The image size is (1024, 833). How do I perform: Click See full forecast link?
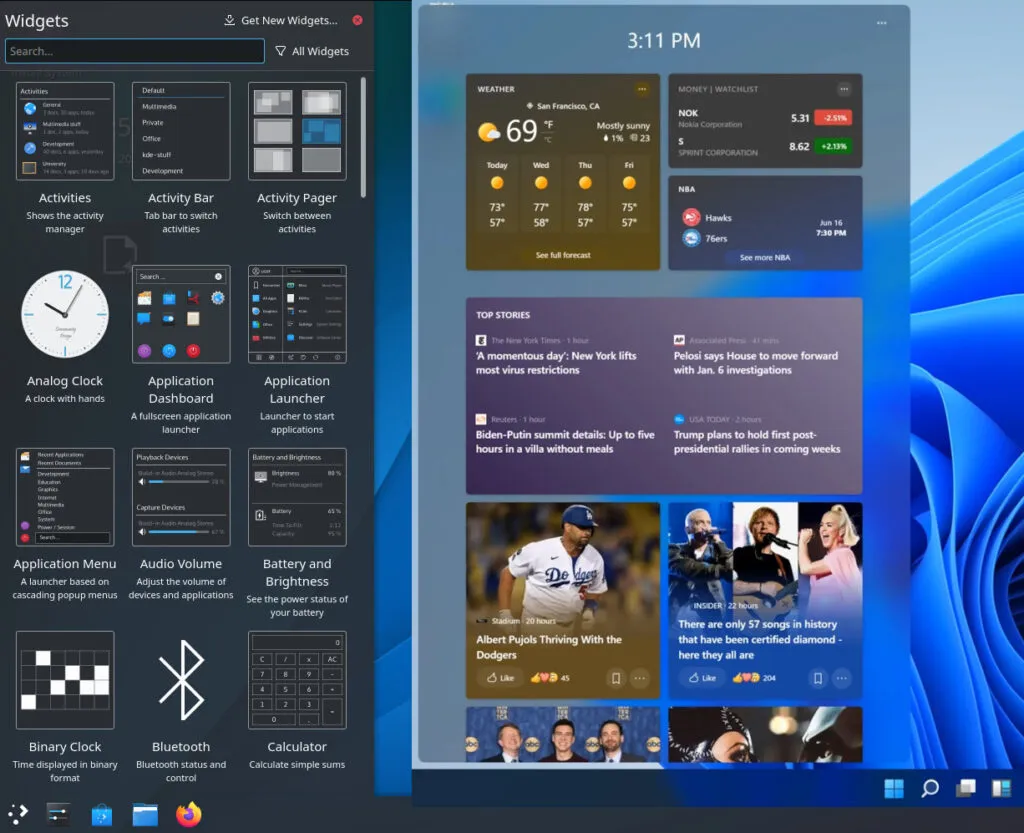tap(563, 255)
